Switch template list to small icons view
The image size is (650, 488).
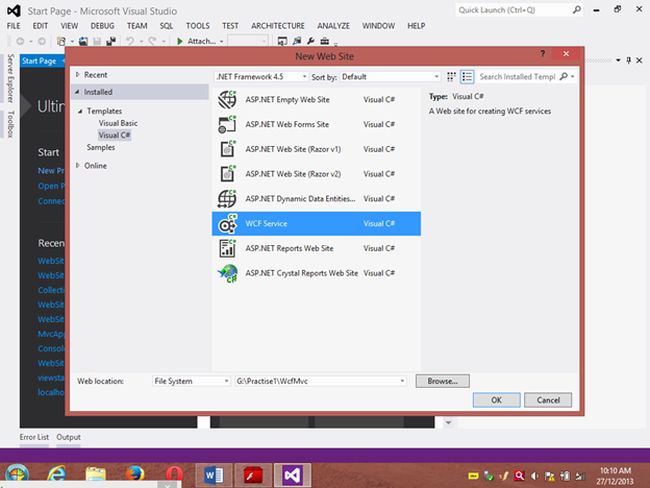coord(451,77)
